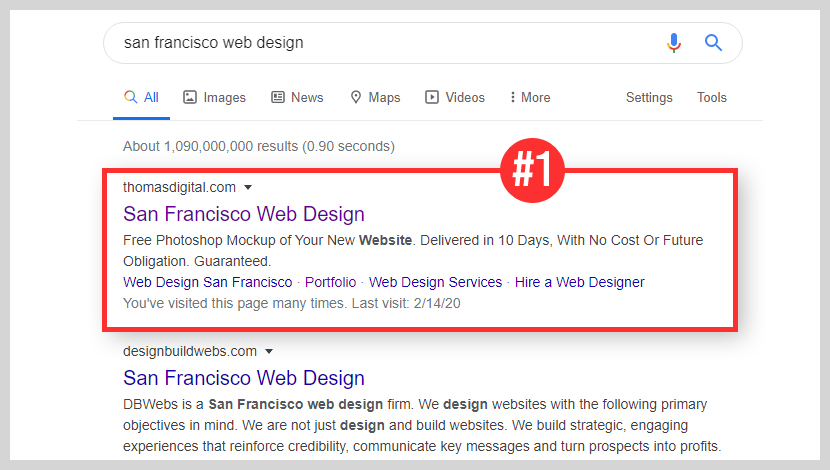This screenshot has height=470, width=830.
Task: Click the voice search microphone icon
Action: 673,43
